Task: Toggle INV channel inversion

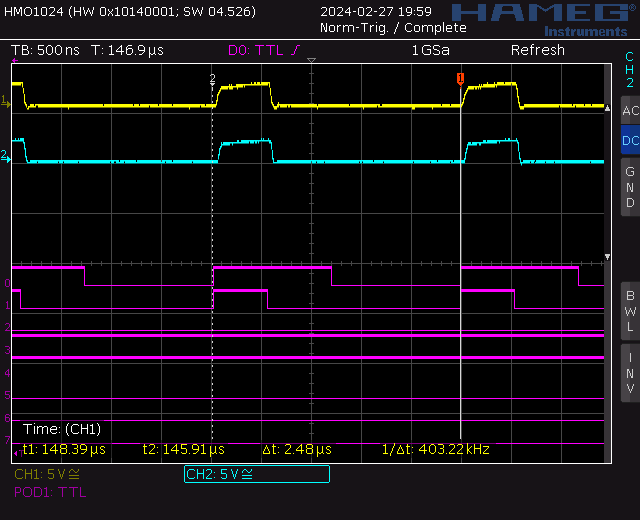Action: tap(629, 373)
